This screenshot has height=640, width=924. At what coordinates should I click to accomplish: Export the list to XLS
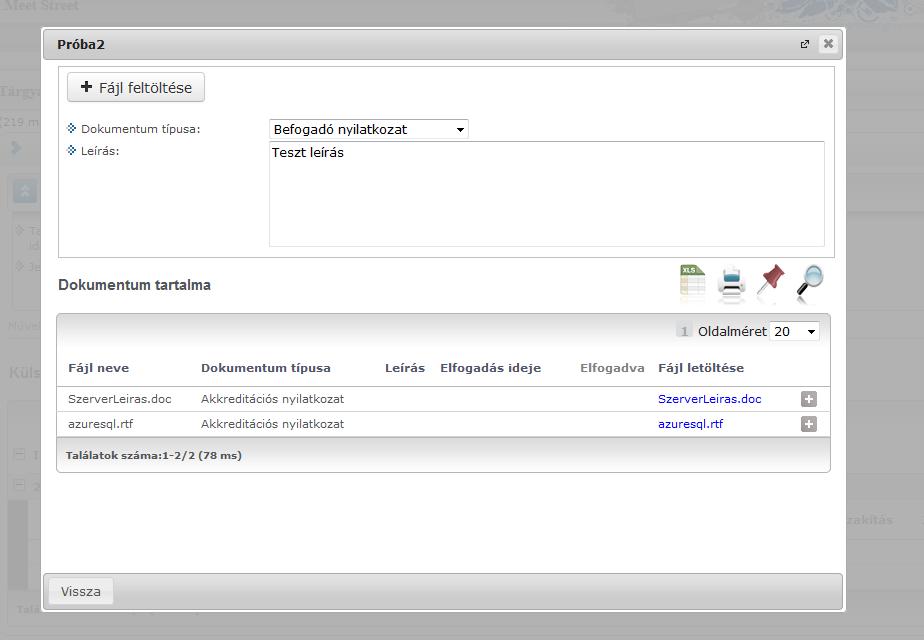coord(692,282)
